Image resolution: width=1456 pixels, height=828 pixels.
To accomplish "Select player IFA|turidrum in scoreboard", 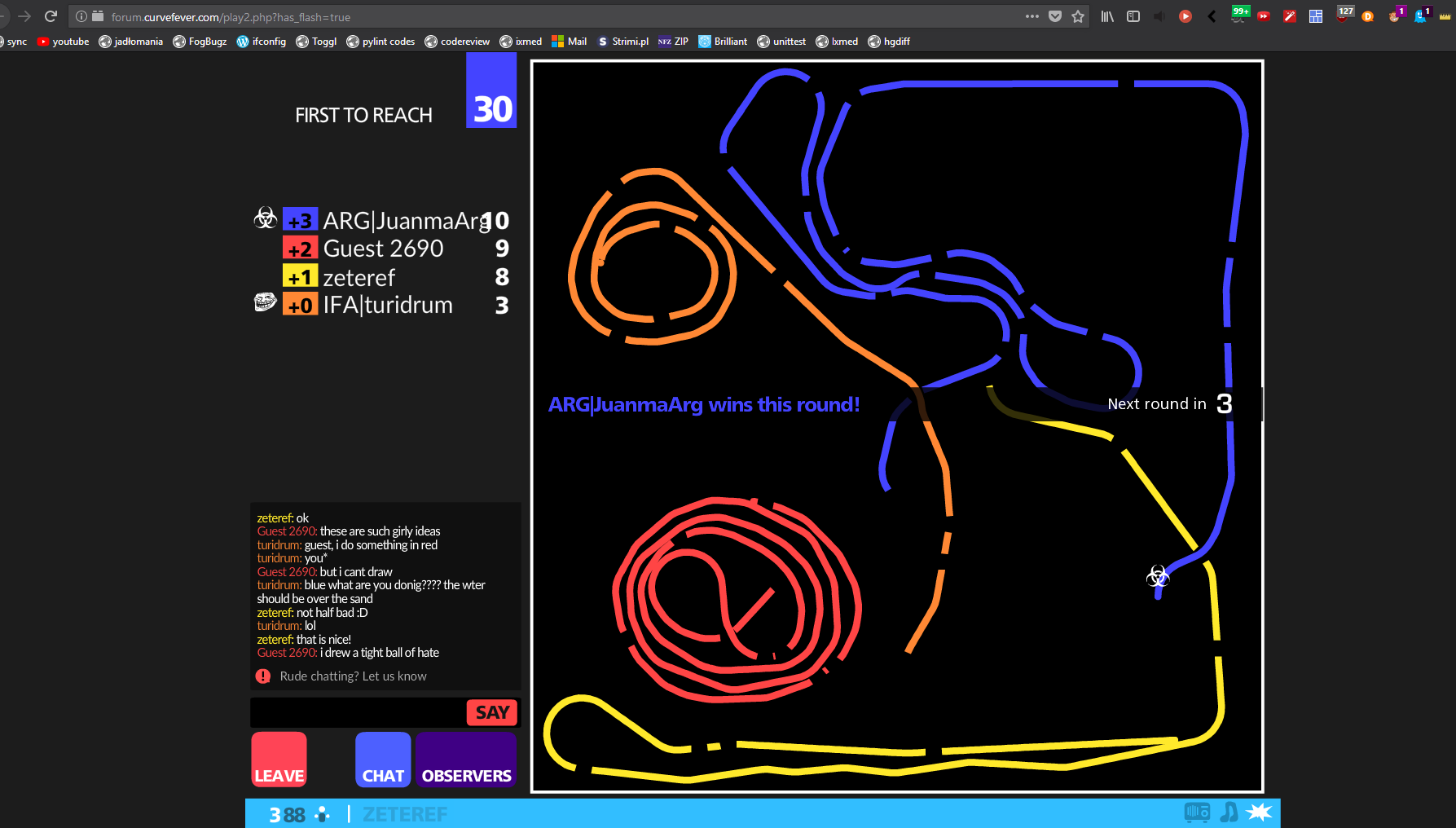I will coord(388,305).
